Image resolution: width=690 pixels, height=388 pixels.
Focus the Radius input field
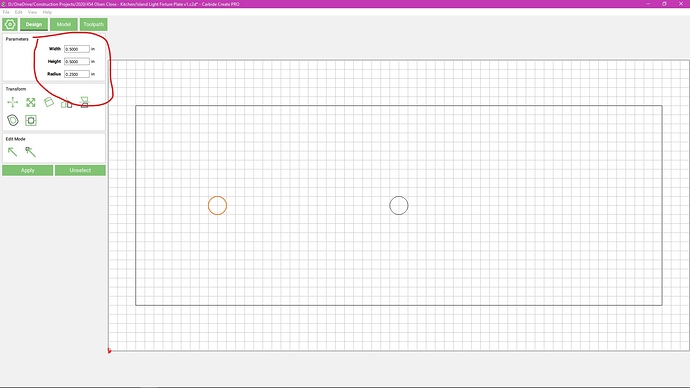click(77, 74)
